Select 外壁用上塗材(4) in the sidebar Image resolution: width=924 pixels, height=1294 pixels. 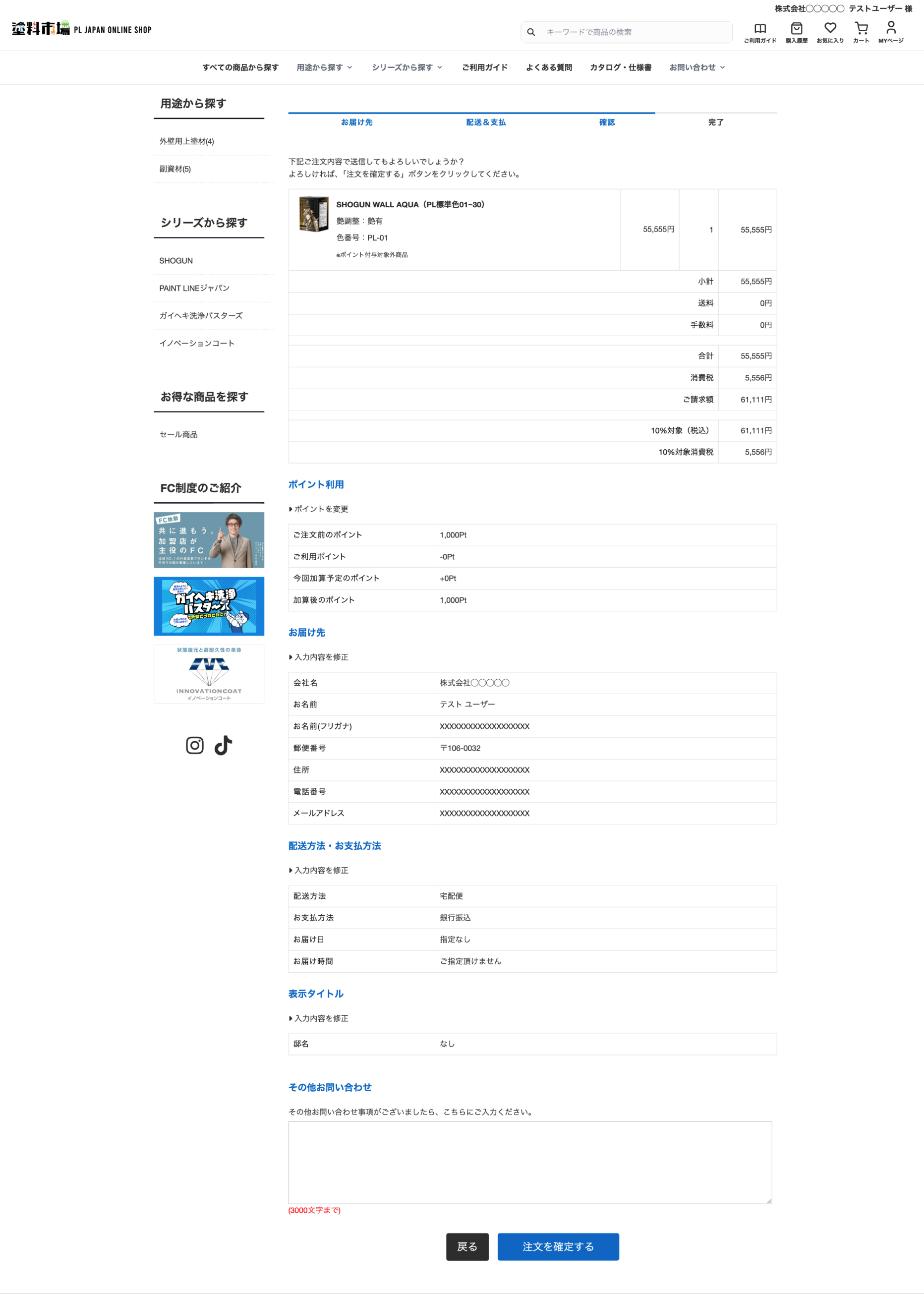click(186, 141)
